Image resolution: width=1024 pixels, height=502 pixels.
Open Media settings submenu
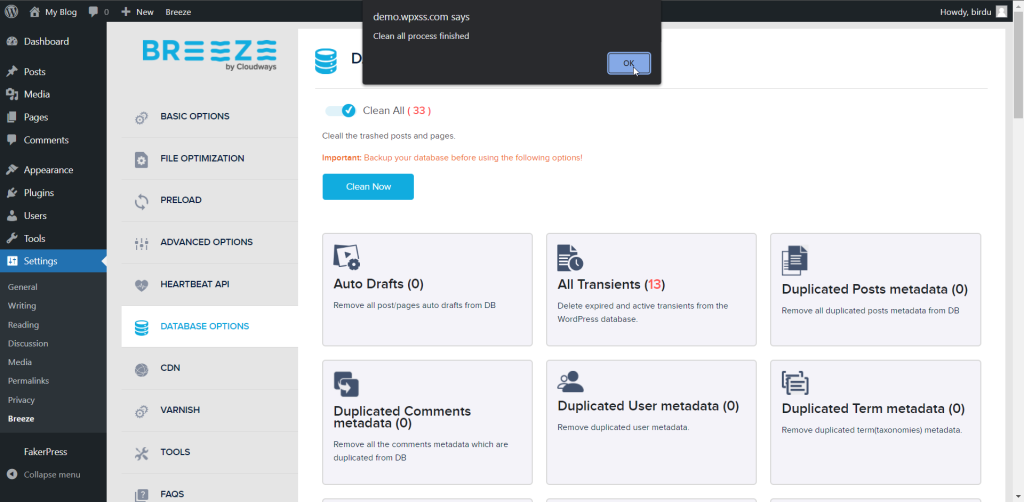(20, 362)
